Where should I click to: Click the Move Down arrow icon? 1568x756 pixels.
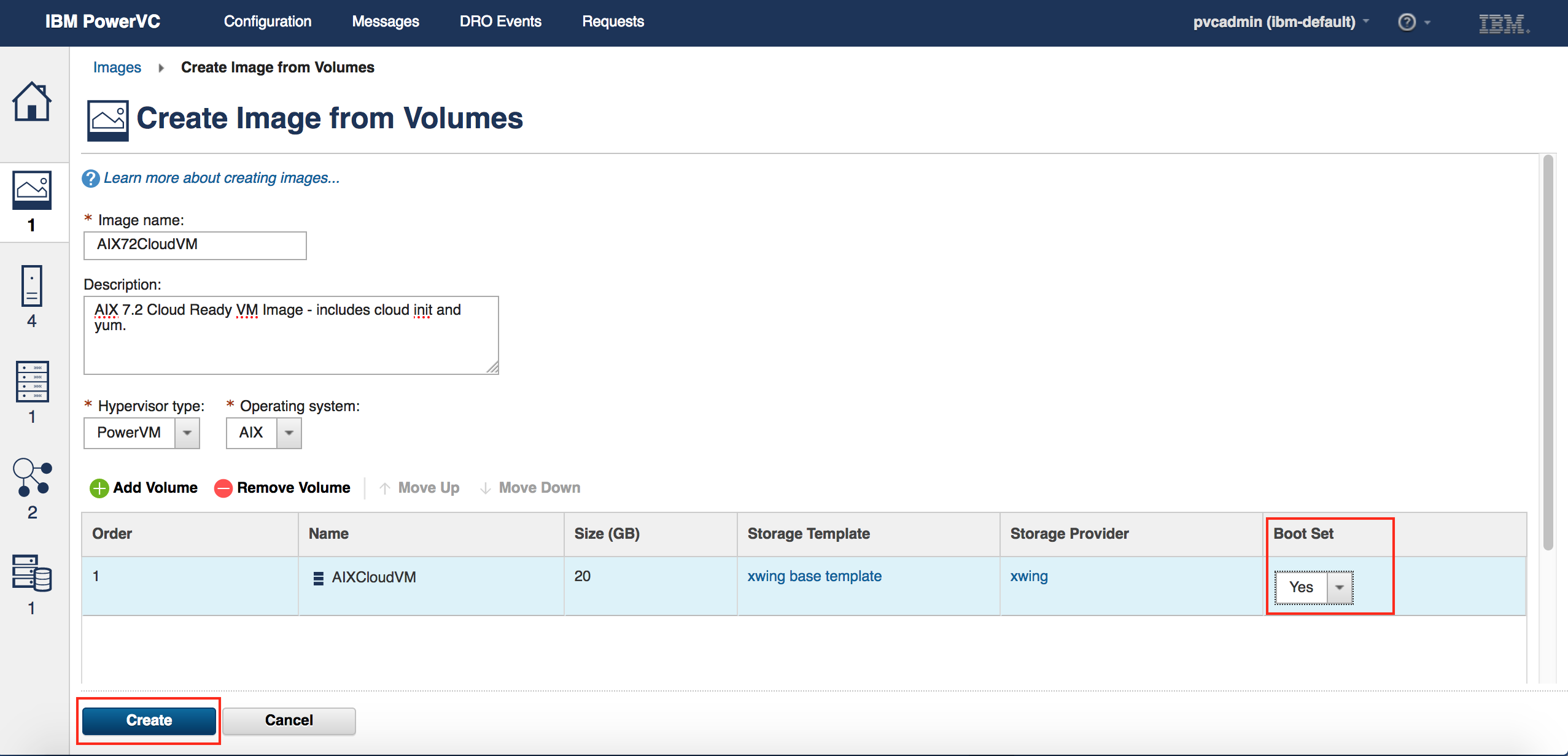486,488
